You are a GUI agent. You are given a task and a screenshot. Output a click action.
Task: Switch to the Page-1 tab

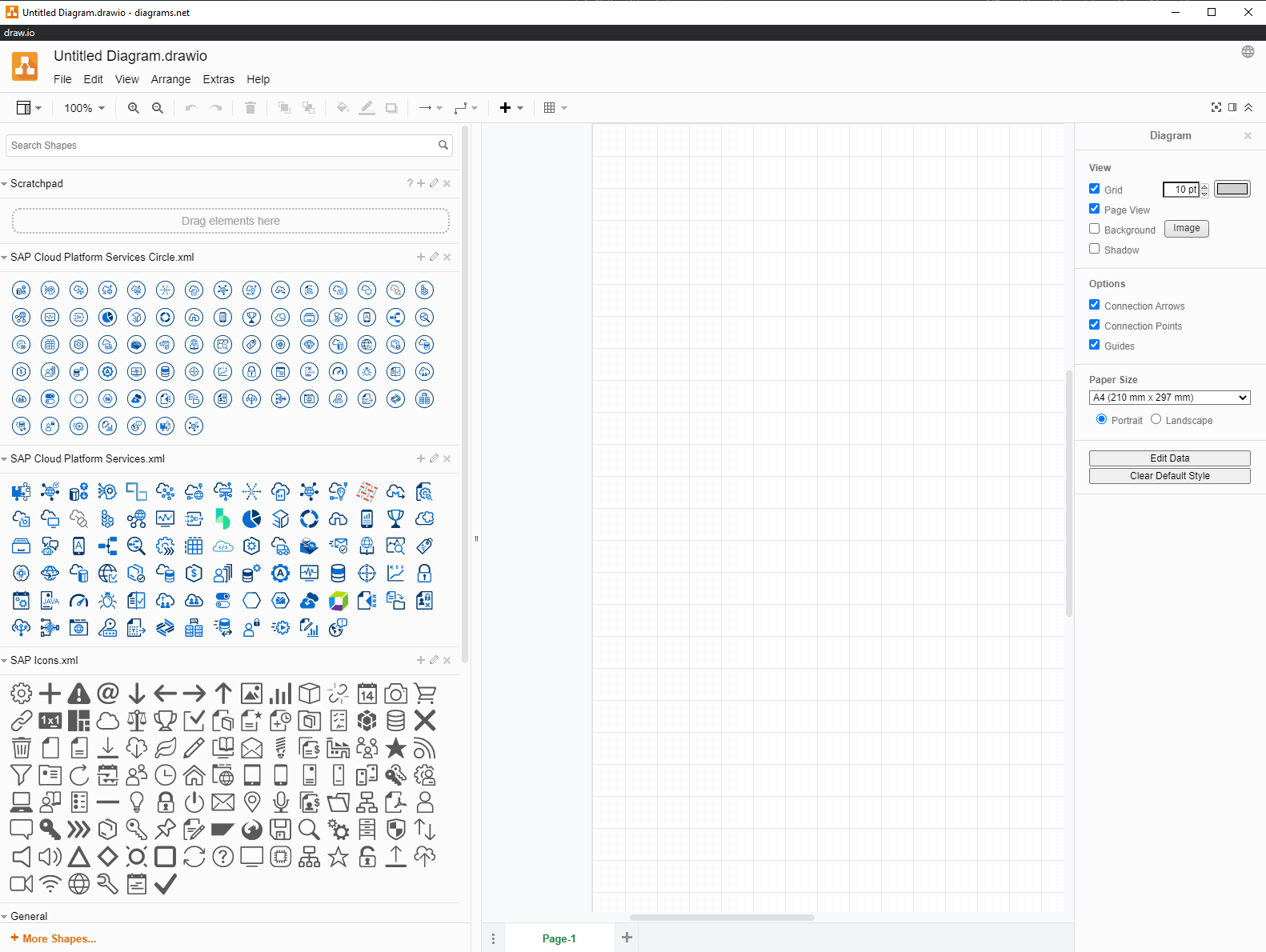559,938
